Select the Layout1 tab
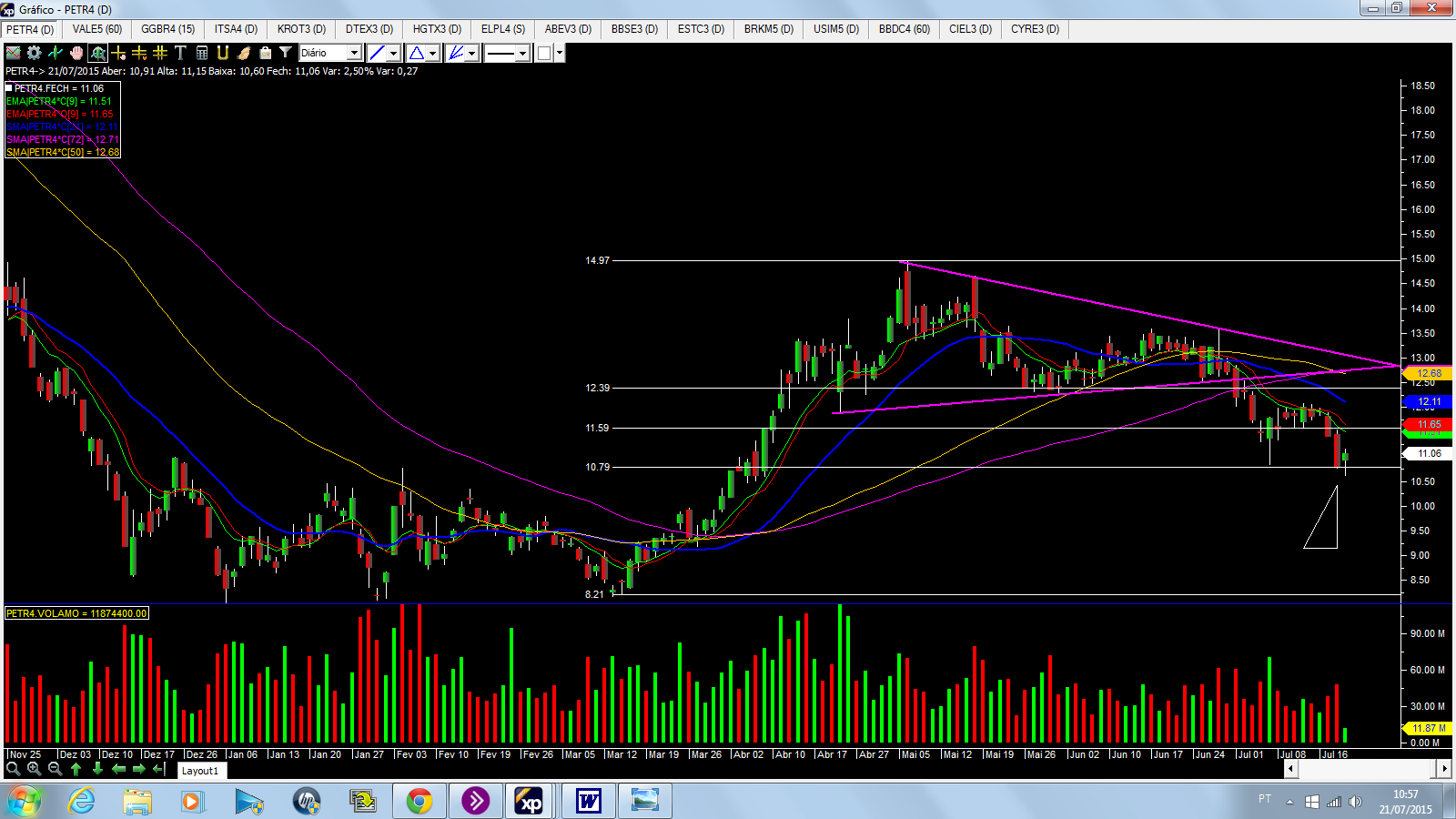The width and height of the screenshot is (1456, 819). click(x=200, y=771)
